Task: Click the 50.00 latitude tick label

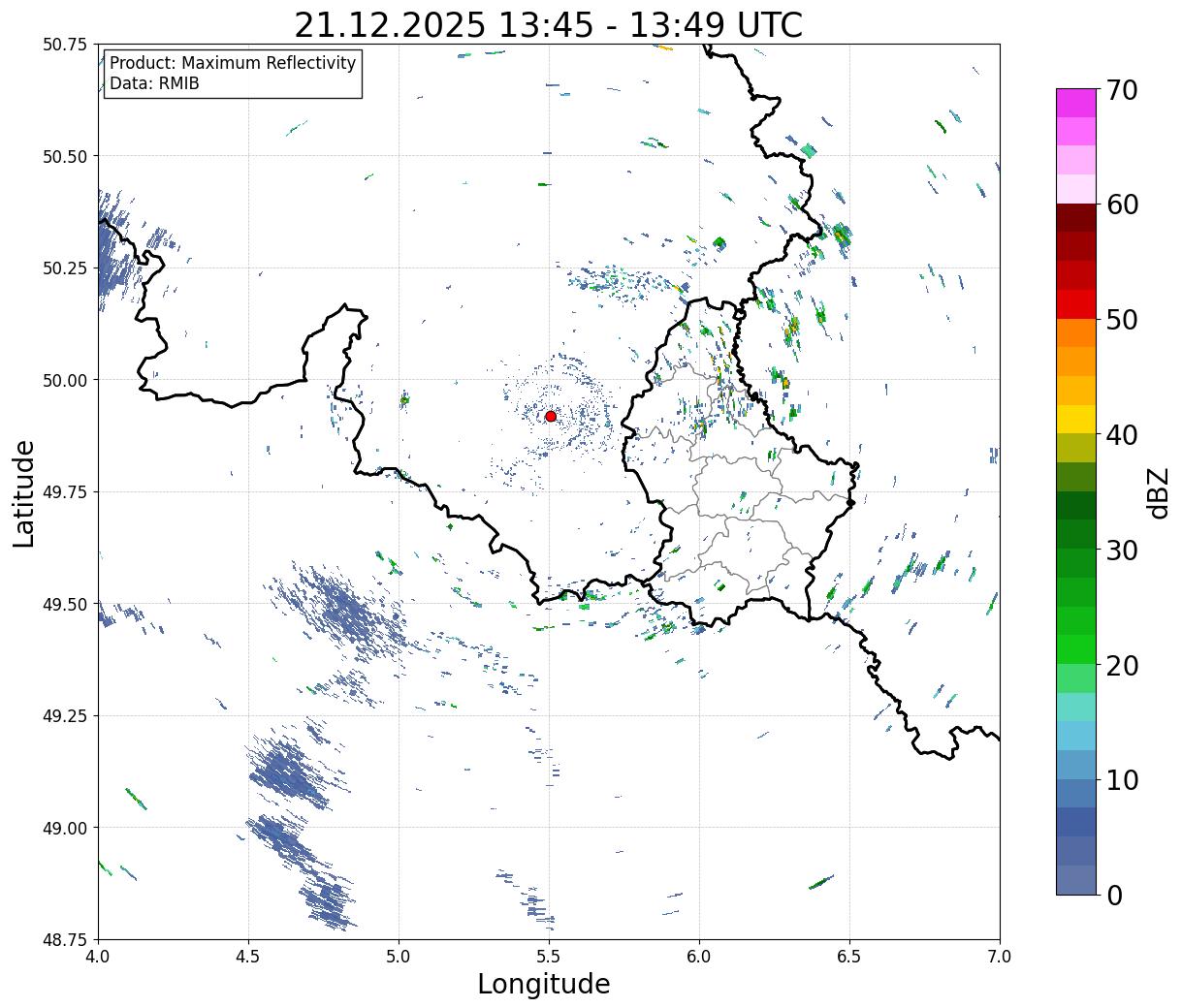Action: coord(65,380)
